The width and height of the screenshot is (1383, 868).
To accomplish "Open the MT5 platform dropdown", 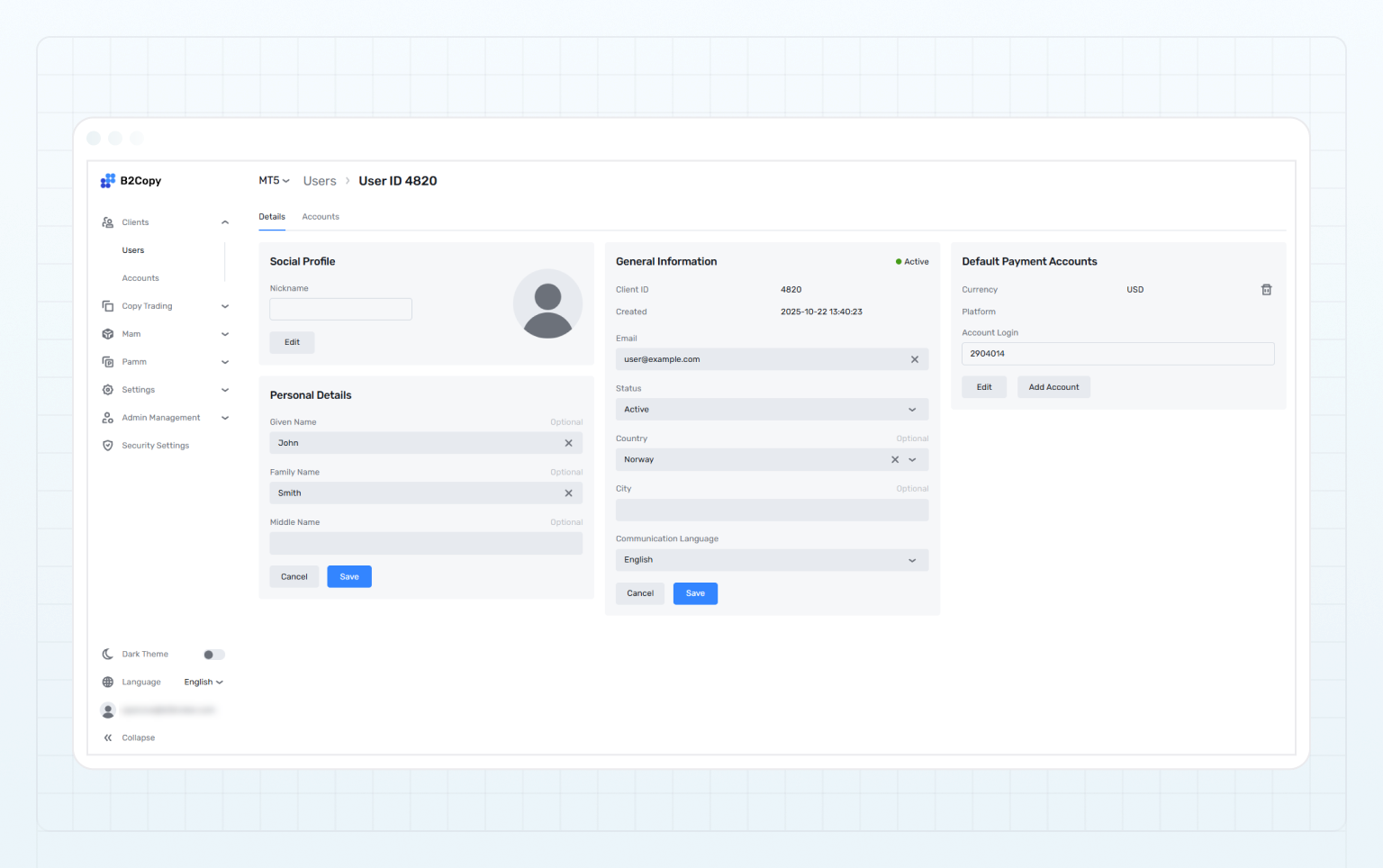I will click(x=274, y=180).
